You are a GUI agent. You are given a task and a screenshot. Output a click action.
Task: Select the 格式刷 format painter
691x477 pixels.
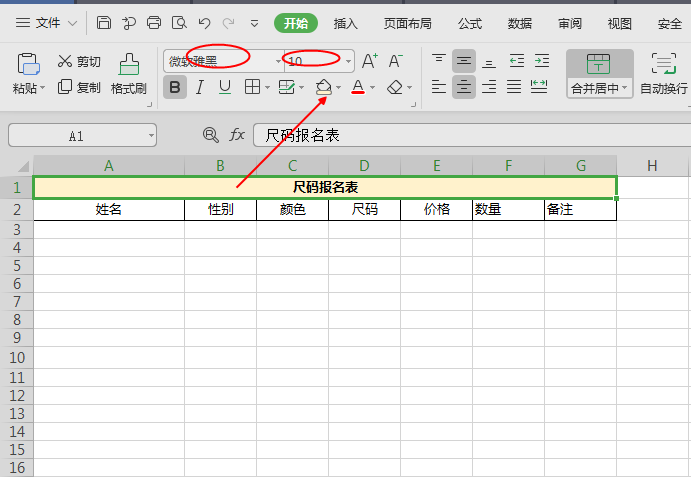(x=129, y=74)
